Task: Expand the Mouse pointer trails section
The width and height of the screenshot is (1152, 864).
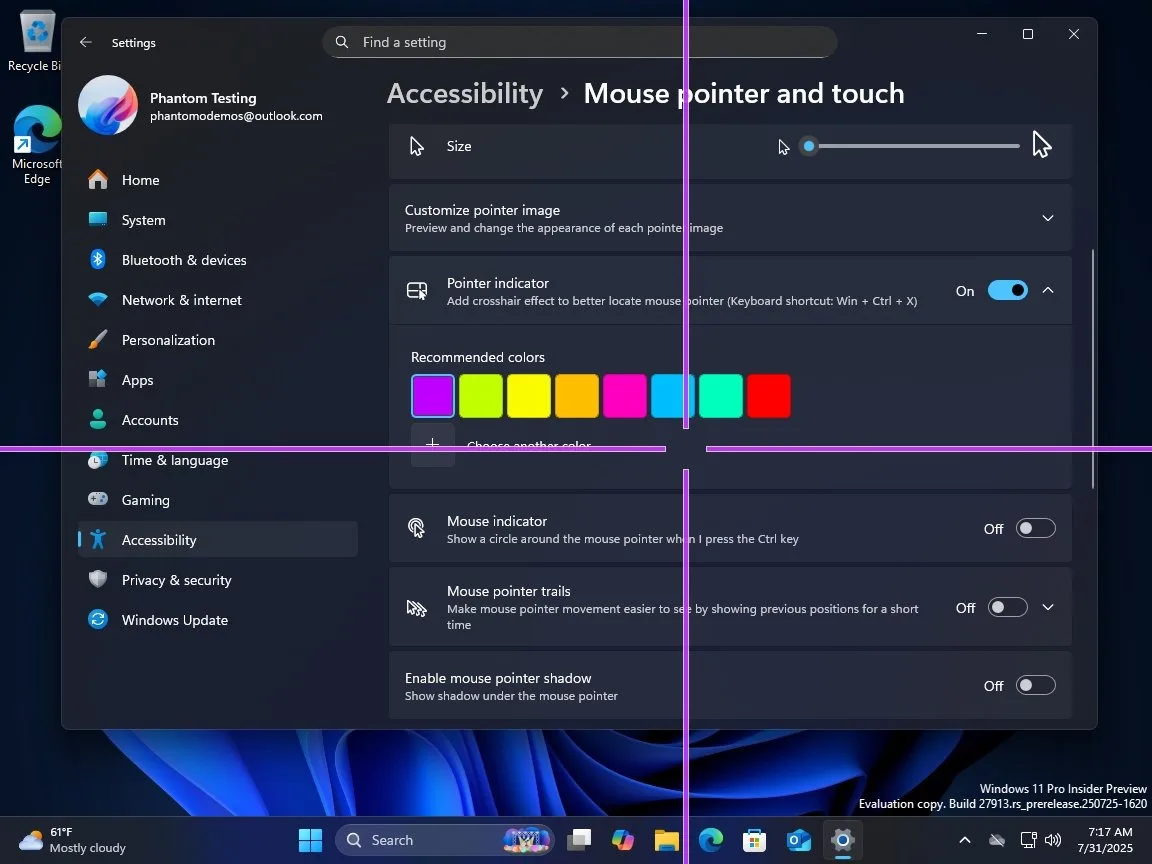Action: click(x=1048, y=607)
